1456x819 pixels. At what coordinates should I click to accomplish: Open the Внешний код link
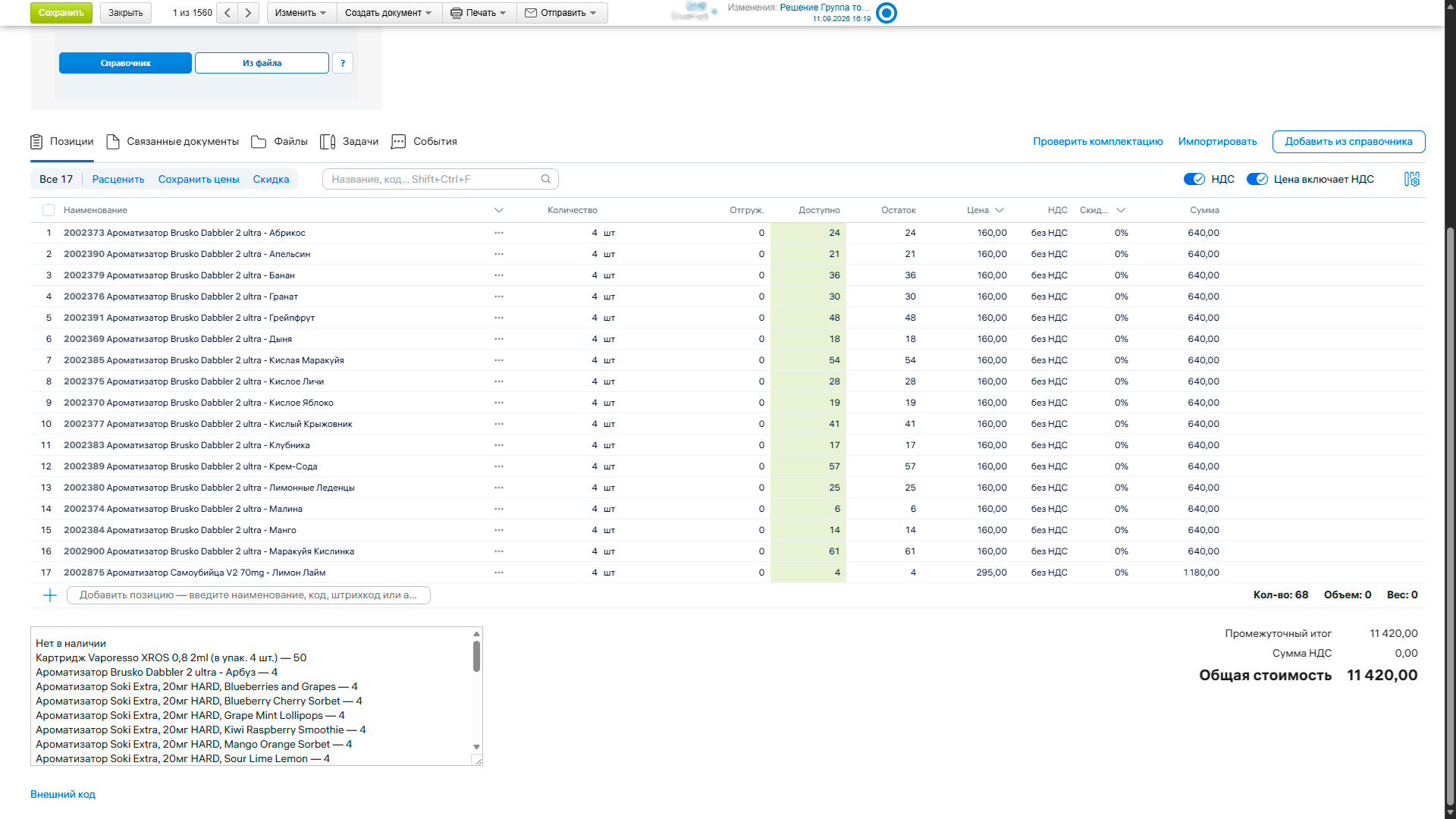pyautogui.click(x=63, y=795)
